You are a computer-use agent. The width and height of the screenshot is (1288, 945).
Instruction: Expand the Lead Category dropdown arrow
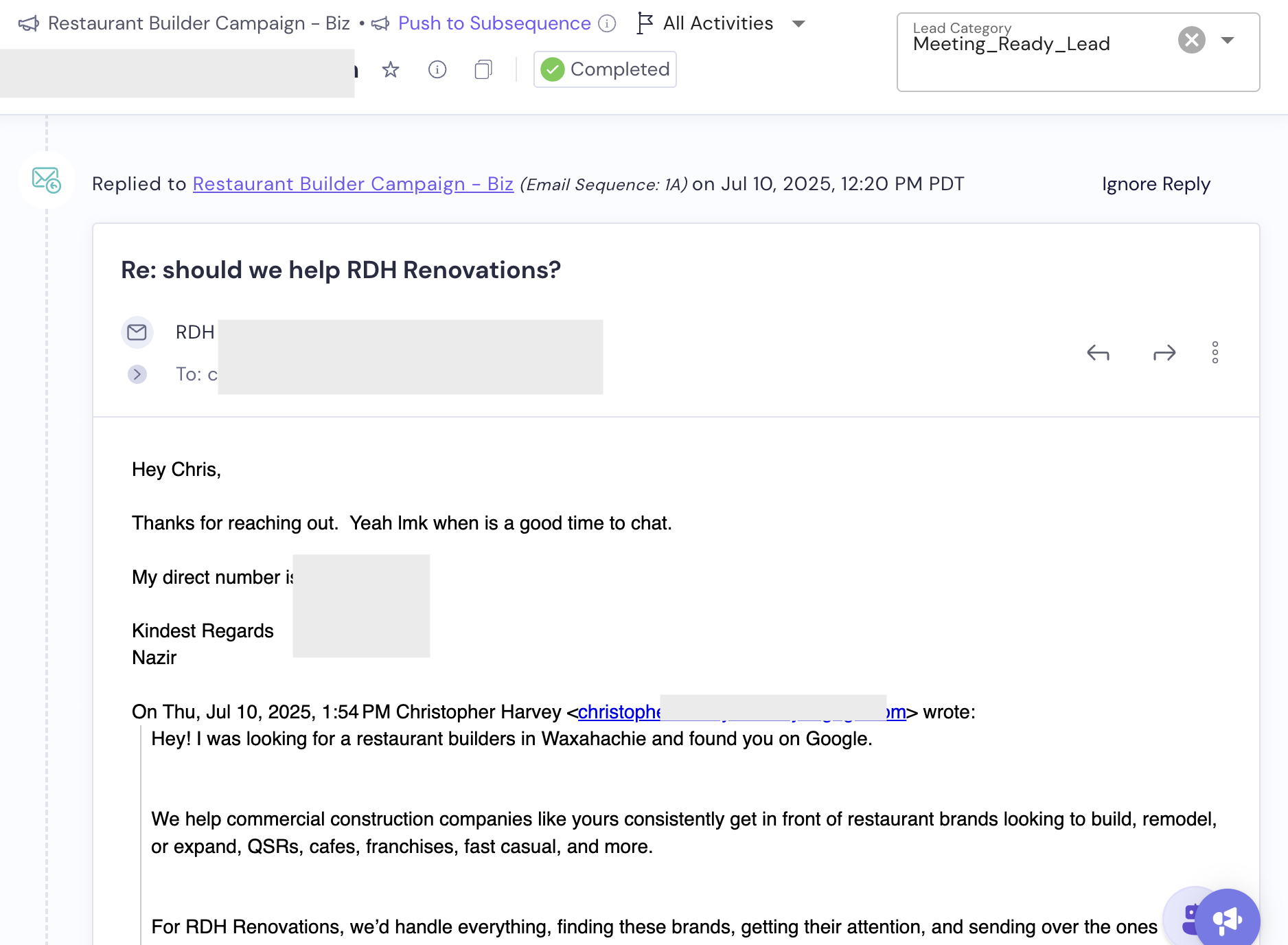1228,40
